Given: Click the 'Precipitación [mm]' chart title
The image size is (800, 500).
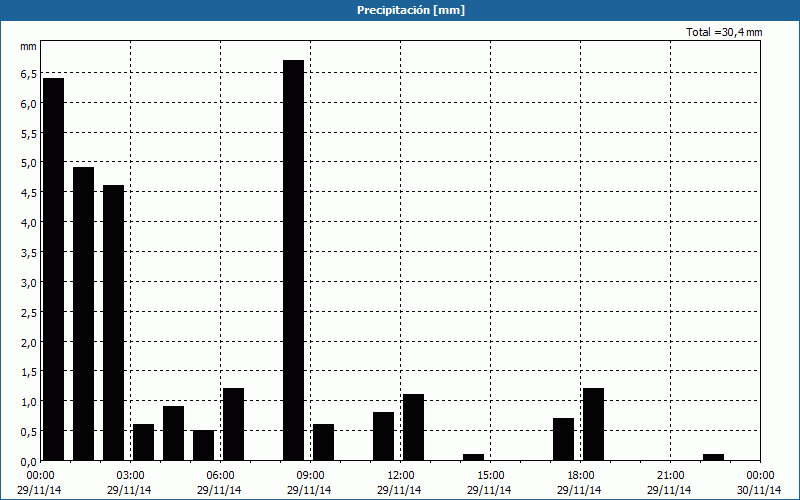Looking at the screenshot, I should [411, 10].
